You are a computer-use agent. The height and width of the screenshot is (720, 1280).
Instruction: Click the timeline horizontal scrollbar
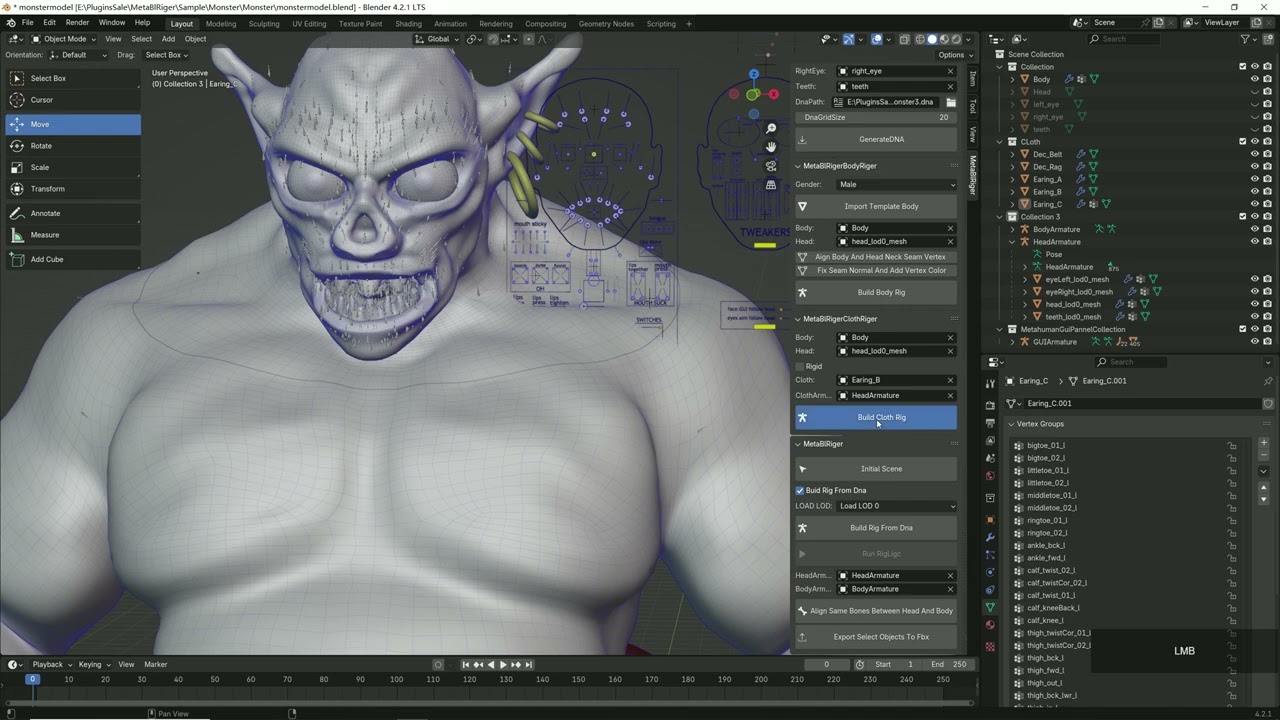click(x=490, y=703)
